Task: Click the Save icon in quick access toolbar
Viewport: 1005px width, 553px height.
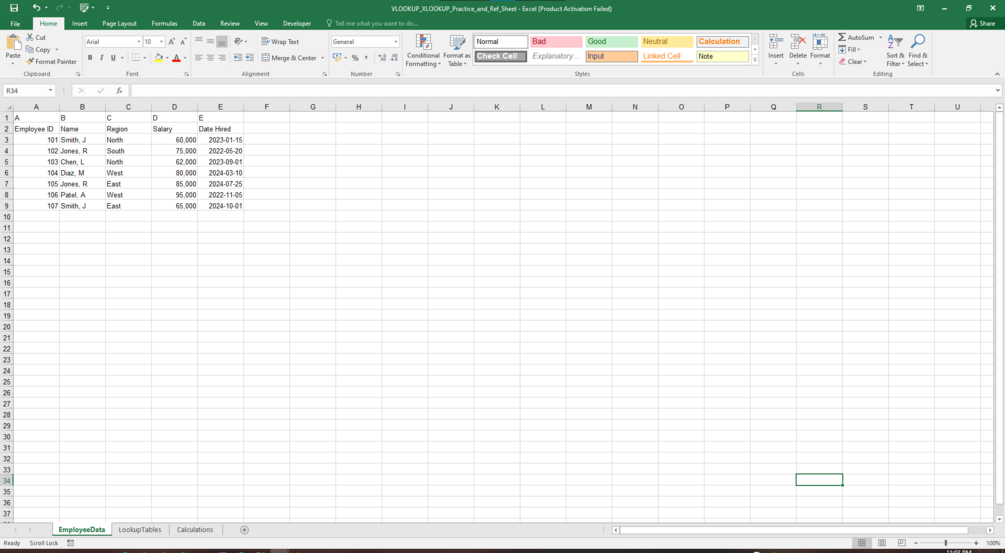Action: [14, 8]
